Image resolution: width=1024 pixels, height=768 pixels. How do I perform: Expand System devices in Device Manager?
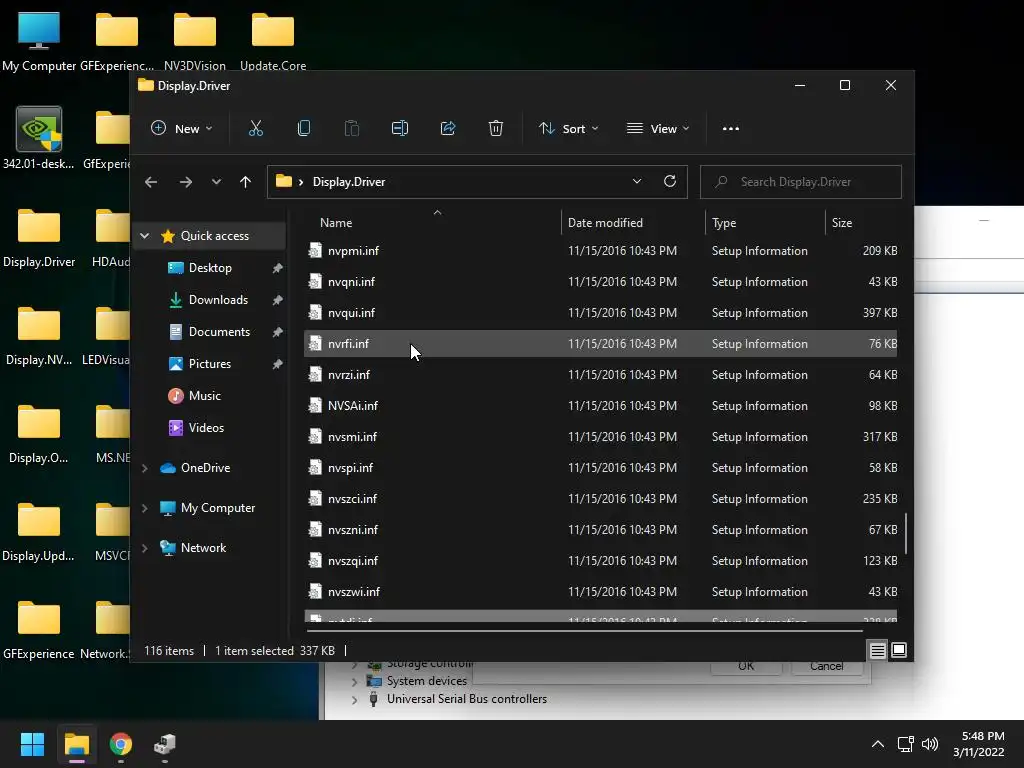pyautogui.click(x=355, y=681)
